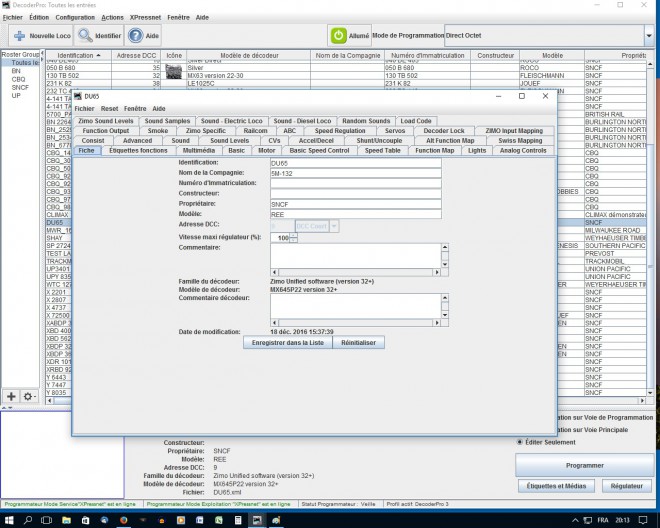Open Windows Start menu
The width and height of the screenshot is (660, 528).
[x=9, y=520]
